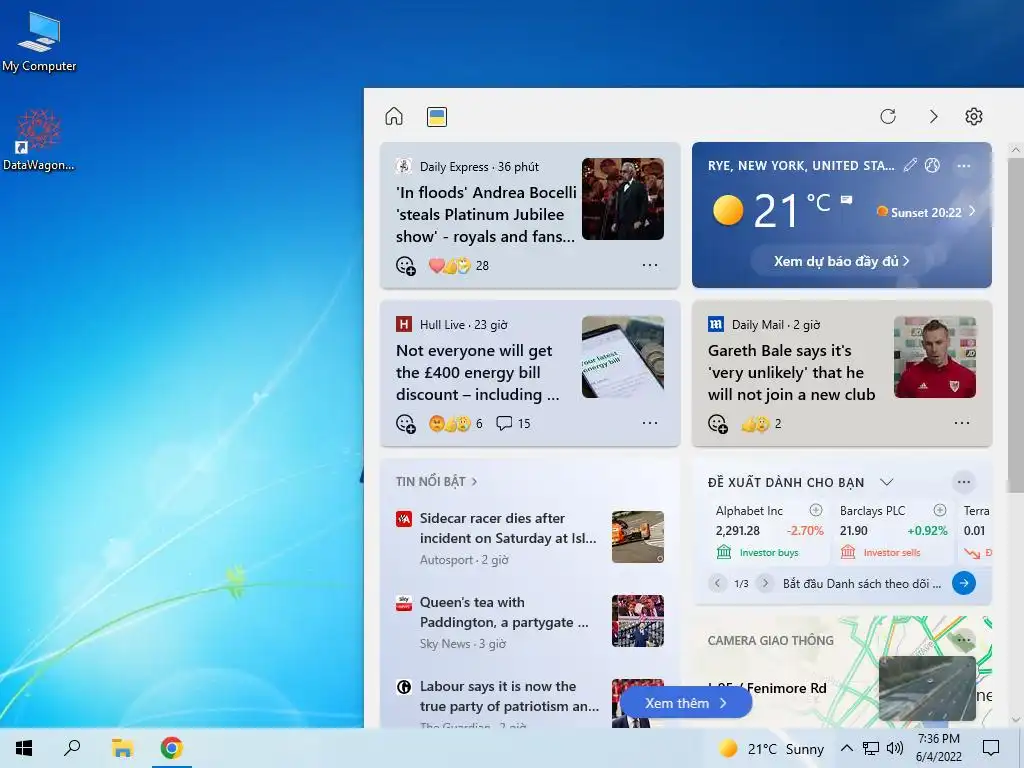Screen dimensions: 1024x768
Task: Add reaction to energy bill article
Action: coord(406,424)
